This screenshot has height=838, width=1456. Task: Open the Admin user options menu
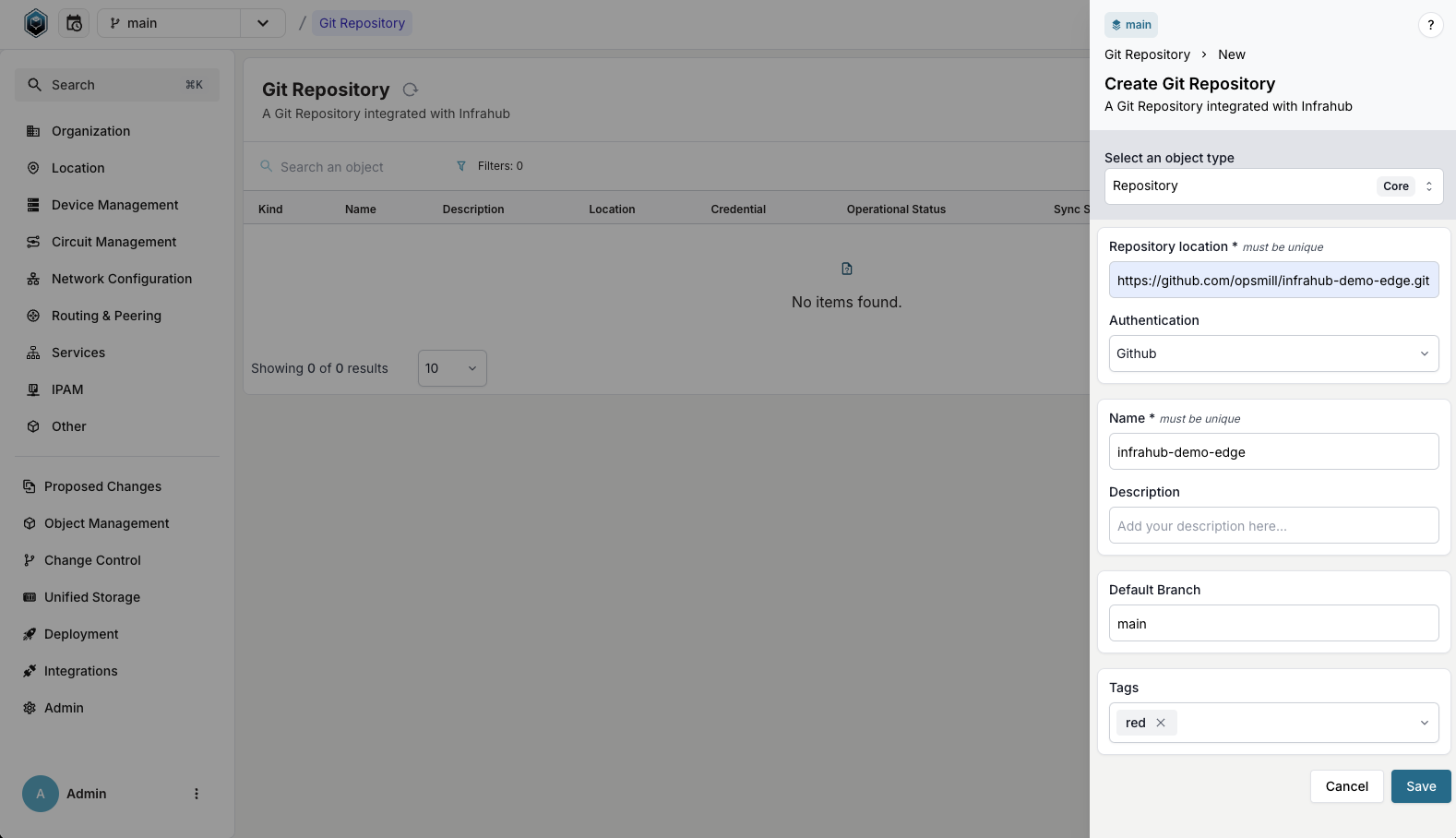[197, 794]
